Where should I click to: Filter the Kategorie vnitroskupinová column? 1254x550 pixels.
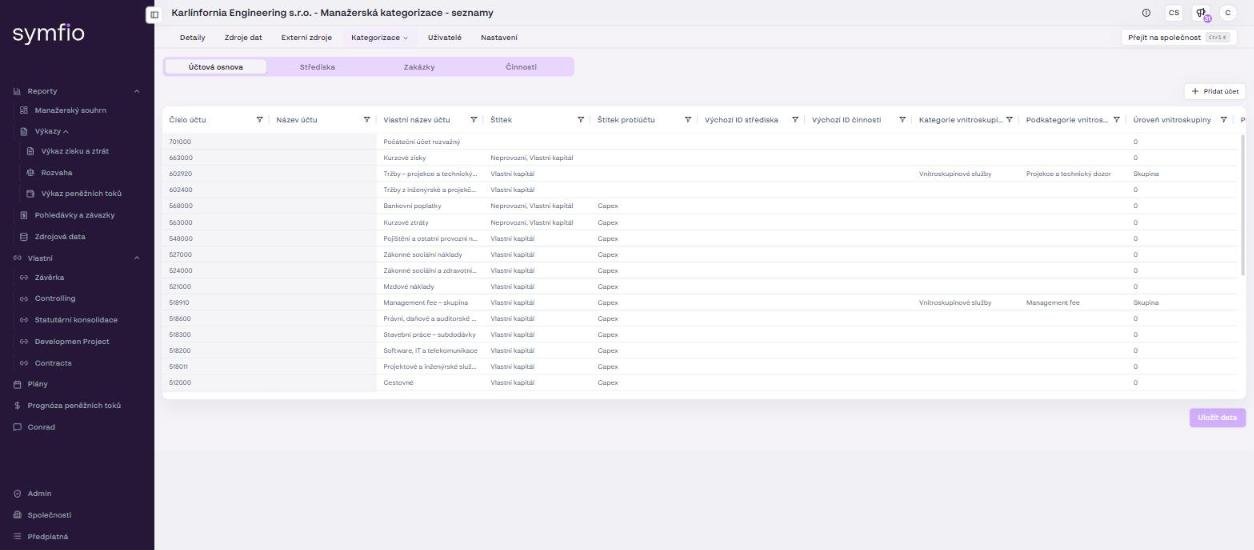pos(1009,120)
